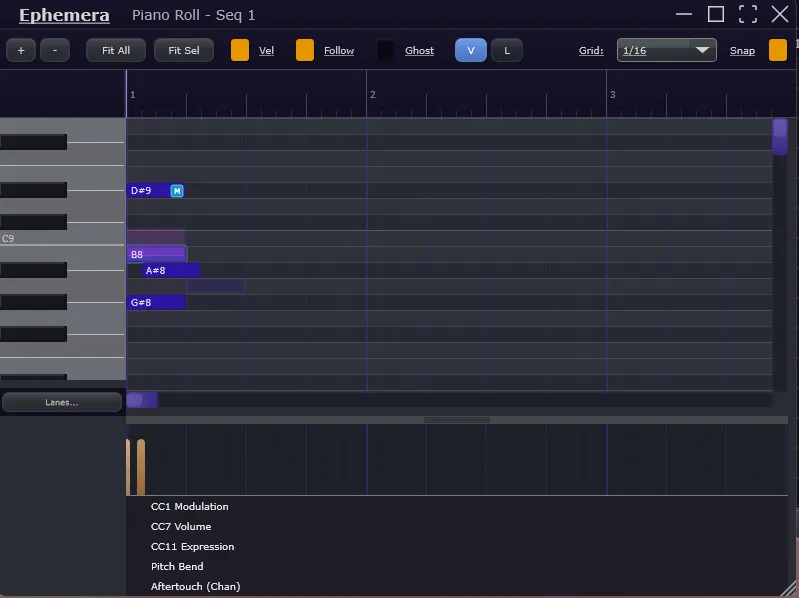Click the horizontal scrollbar thumb
The image size is (799, 598).
point(141,400)
